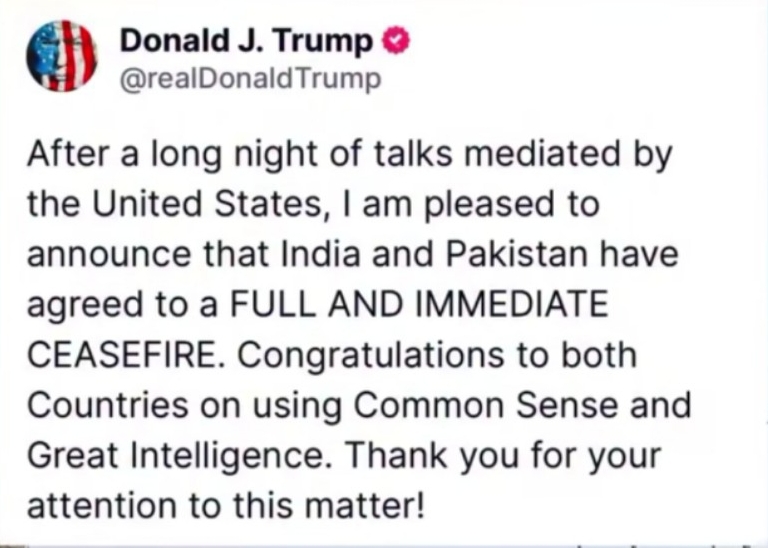Click the red verified checkmark badge
This screenshot has height=548, width=768.
pos(395,42)
